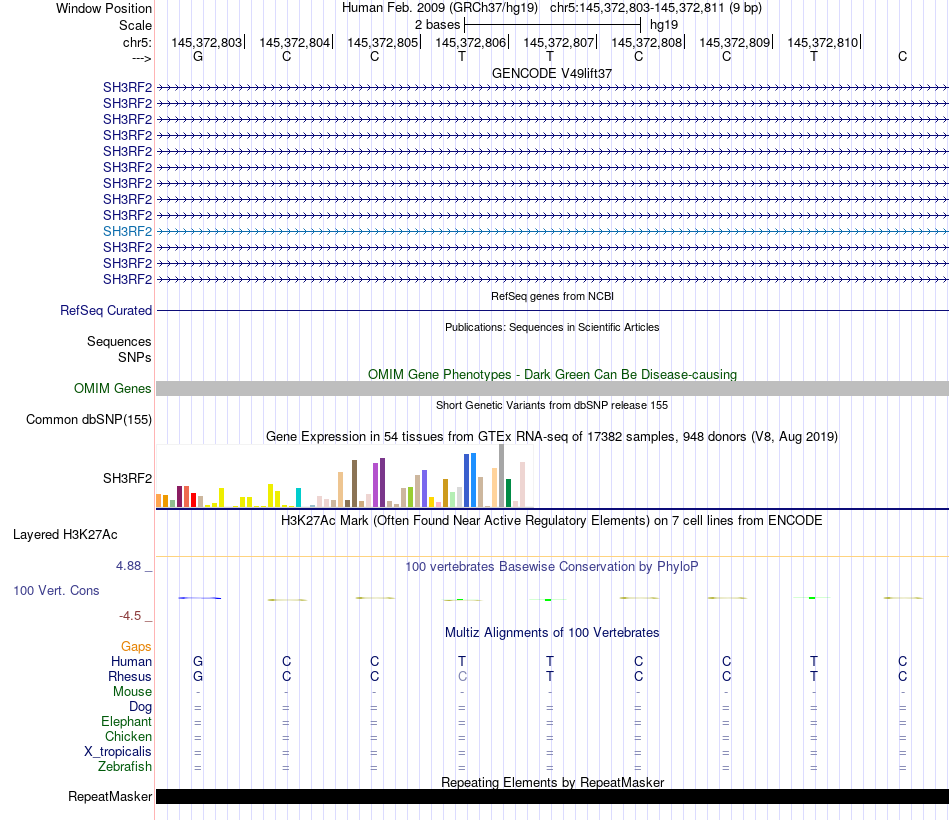Click the Chicken species row label

coord(128,736)
